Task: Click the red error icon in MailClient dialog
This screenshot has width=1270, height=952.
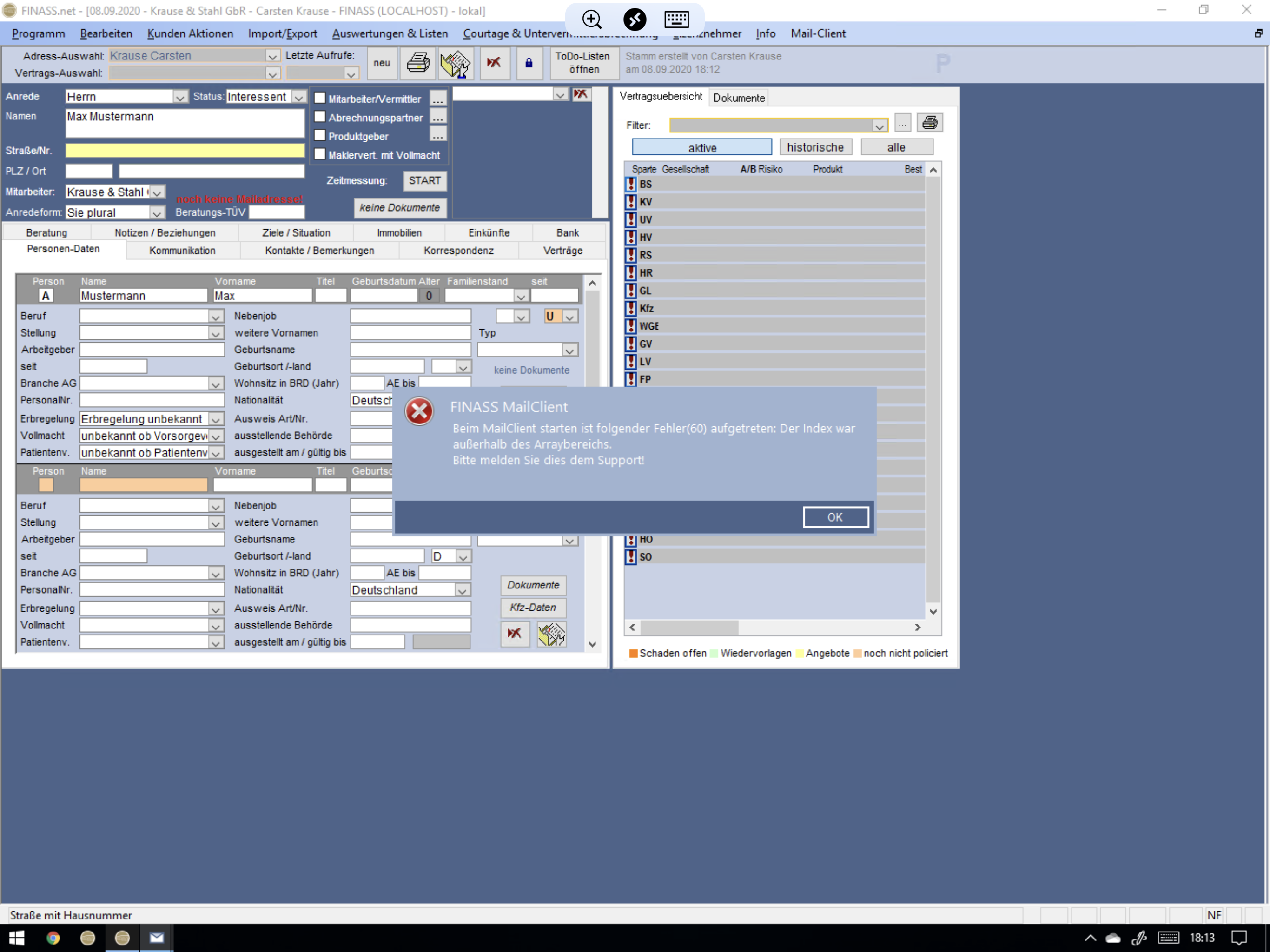Action: 419,411
